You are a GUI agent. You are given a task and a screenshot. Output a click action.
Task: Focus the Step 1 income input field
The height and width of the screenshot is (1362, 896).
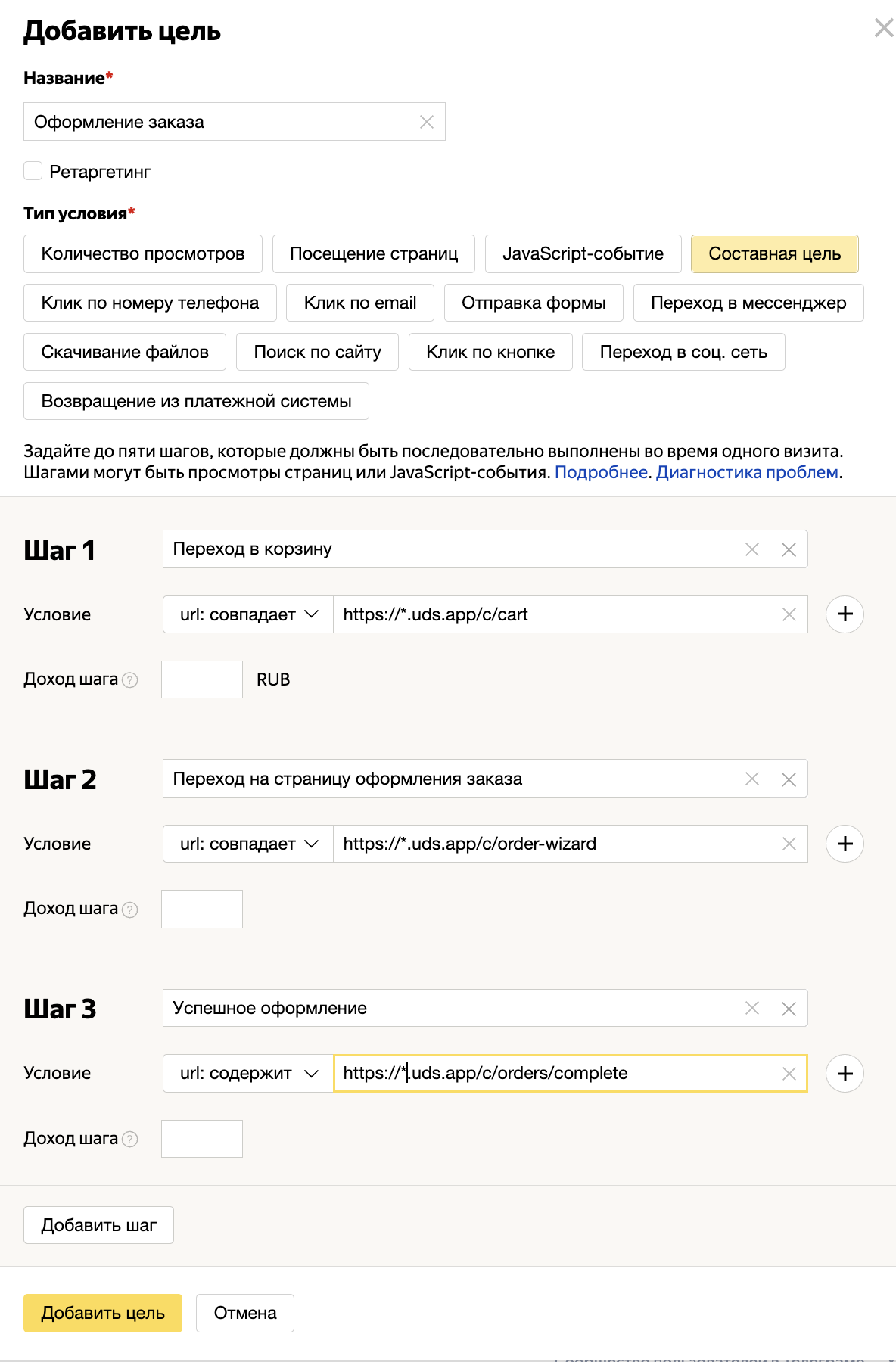point(202,679)
